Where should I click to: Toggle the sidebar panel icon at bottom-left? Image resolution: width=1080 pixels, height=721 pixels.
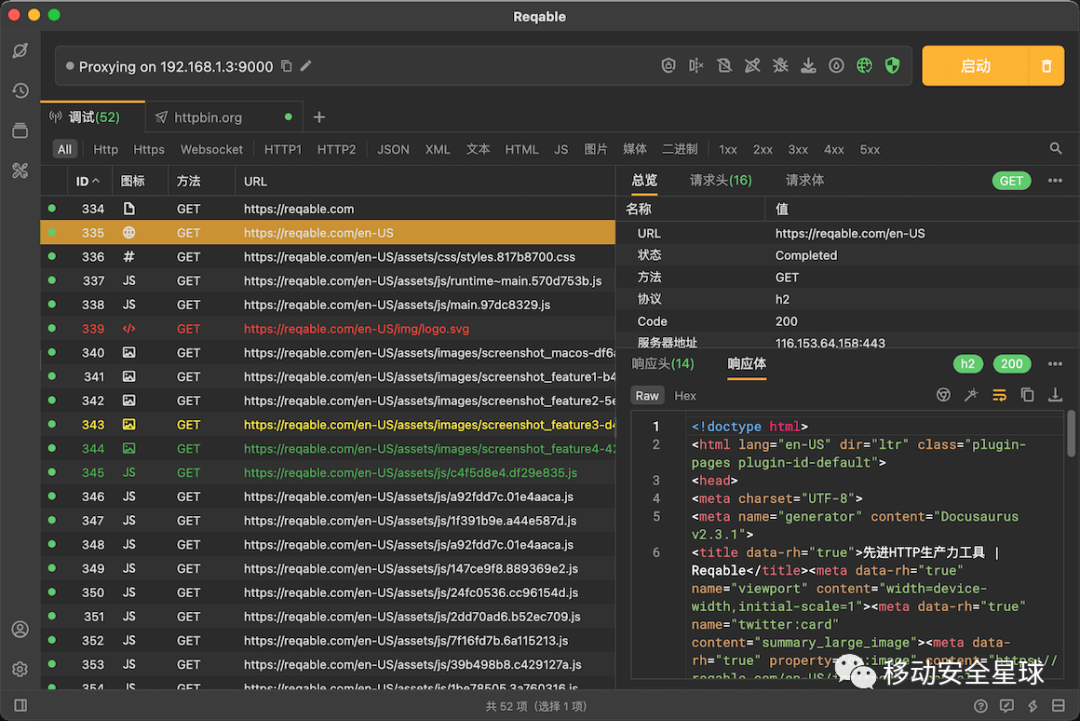pos(21,705)
